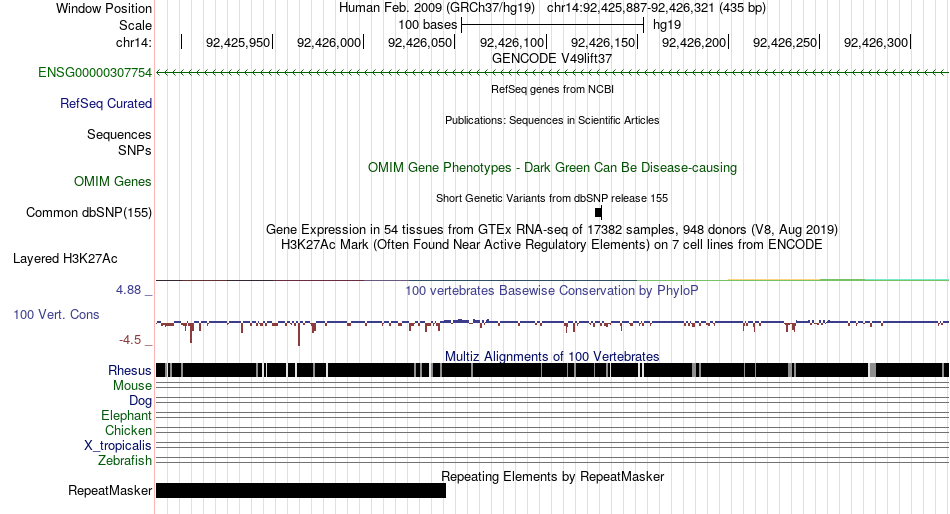Click the 92,426,050 ruler position
Image resolution: width=950 pixels, height=514 pixels.
pos(420,42)
